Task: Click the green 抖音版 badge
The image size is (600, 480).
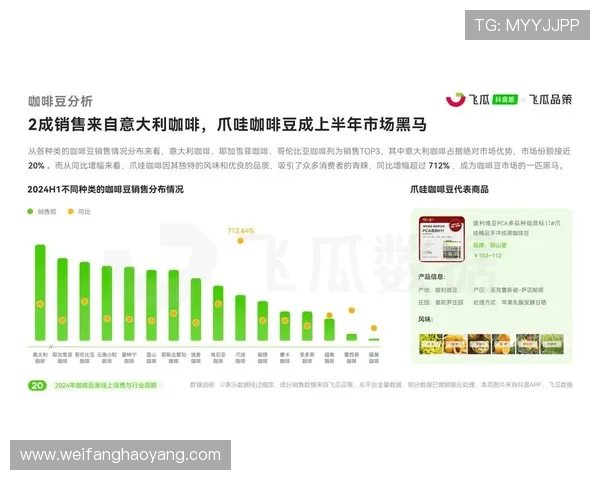Action: point(505,100)
